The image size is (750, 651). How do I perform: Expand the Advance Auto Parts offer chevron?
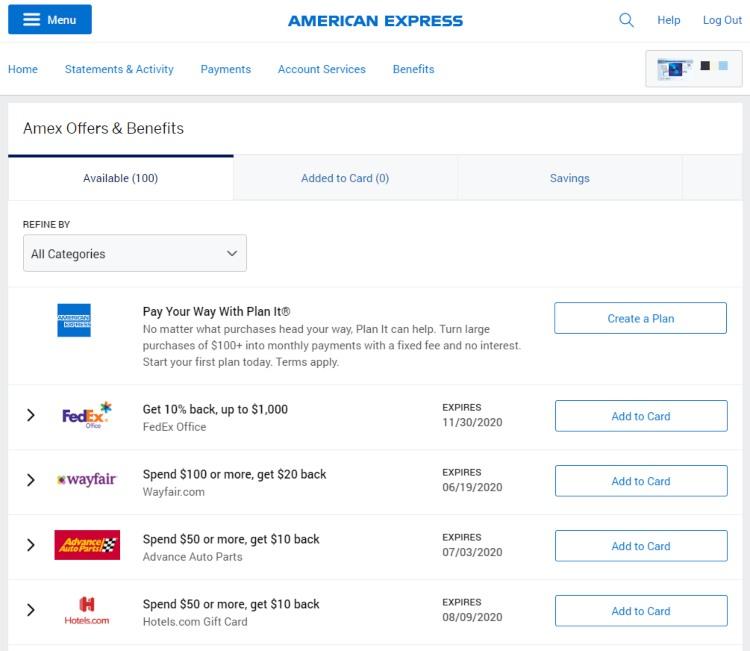coord(31,545)
